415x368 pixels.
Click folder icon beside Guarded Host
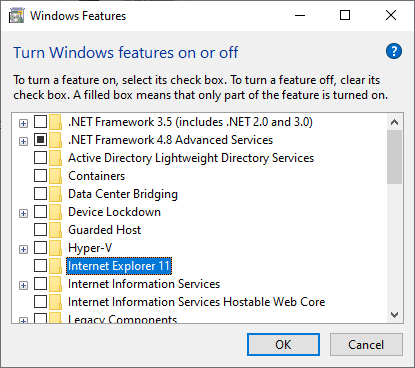click(55, 230)
